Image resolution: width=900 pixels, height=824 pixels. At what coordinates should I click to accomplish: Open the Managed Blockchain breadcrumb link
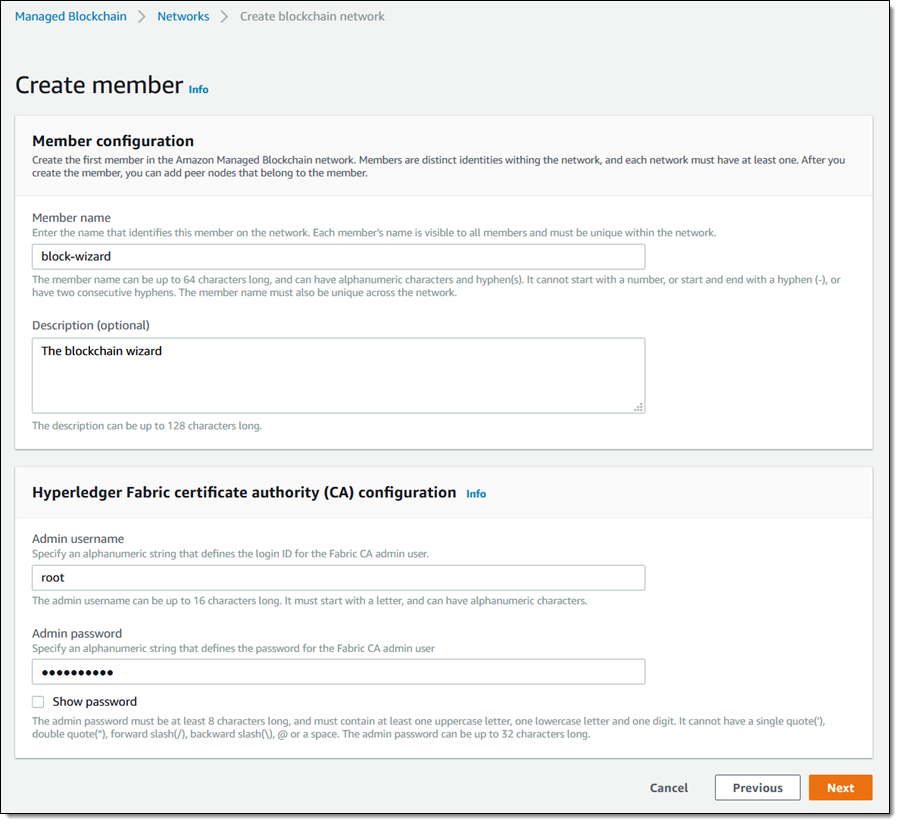pos(70,16)
